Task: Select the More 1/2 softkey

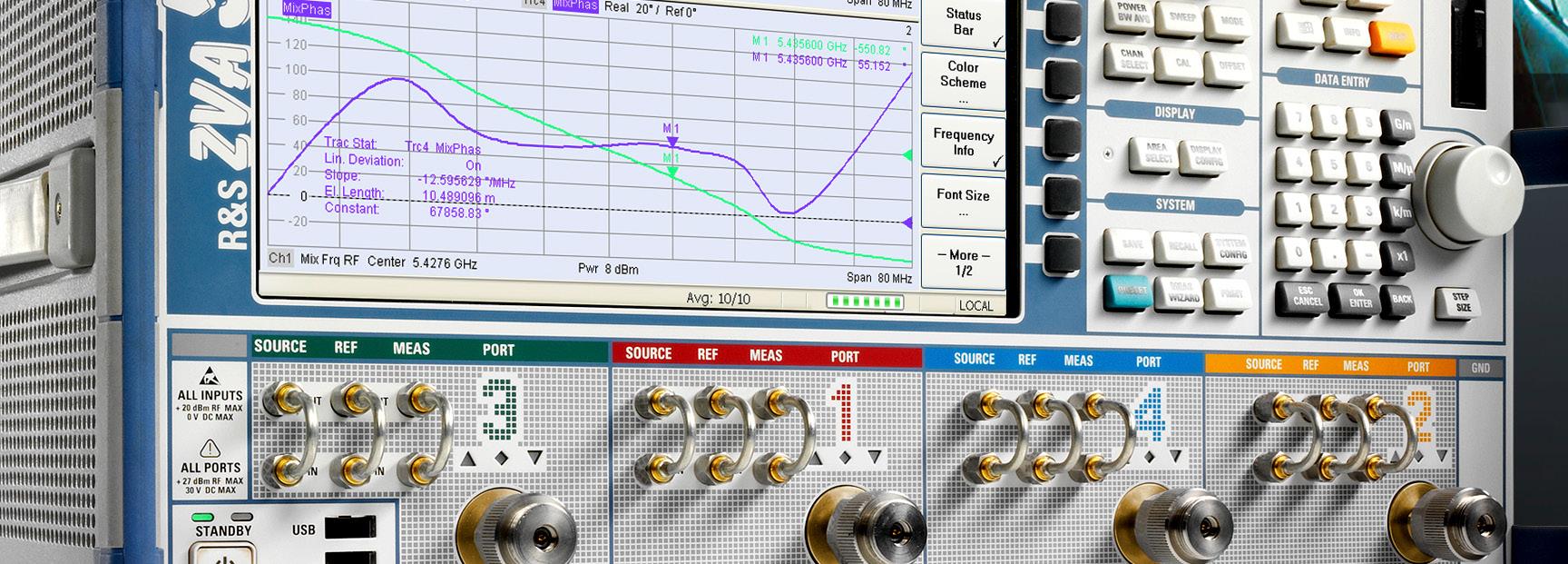Action: point(964,262)
